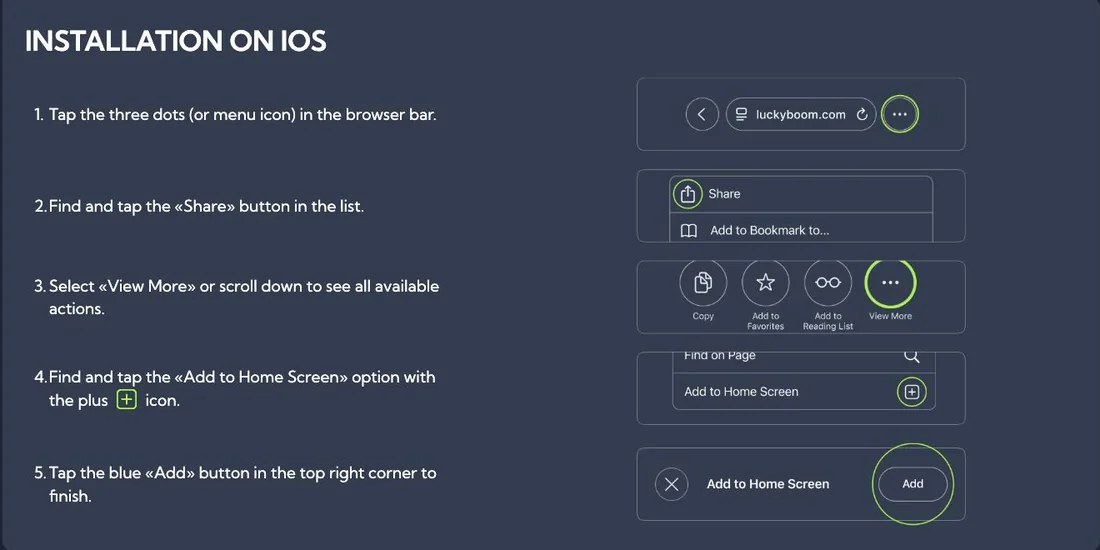Screen dimensions: 1100x550
Task: Click the Add to Bookmark book icon
Action: coord(689,231)
